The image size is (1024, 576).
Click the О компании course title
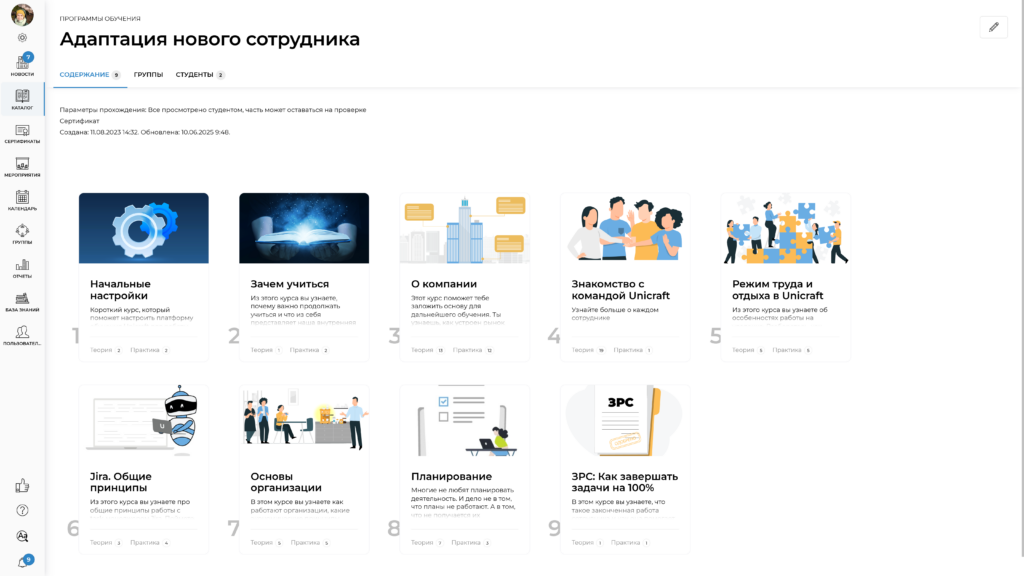[x=444, y=284]
